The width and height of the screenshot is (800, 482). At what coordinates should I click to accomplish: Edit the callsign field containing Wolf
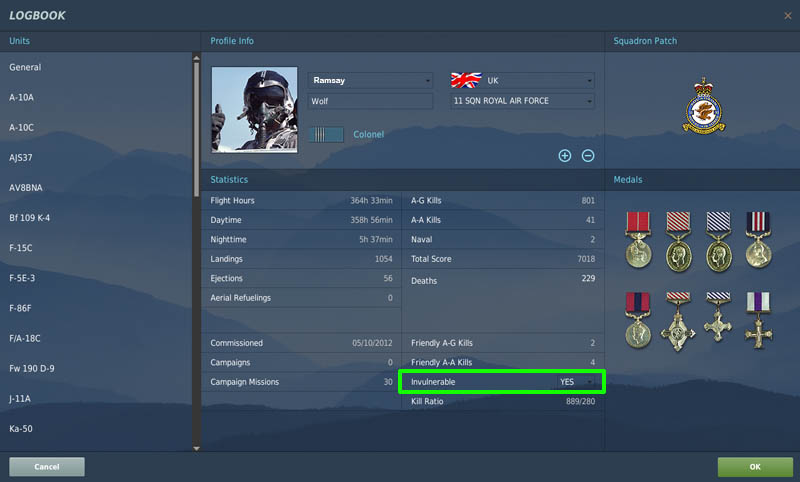[x=370, y=101]
